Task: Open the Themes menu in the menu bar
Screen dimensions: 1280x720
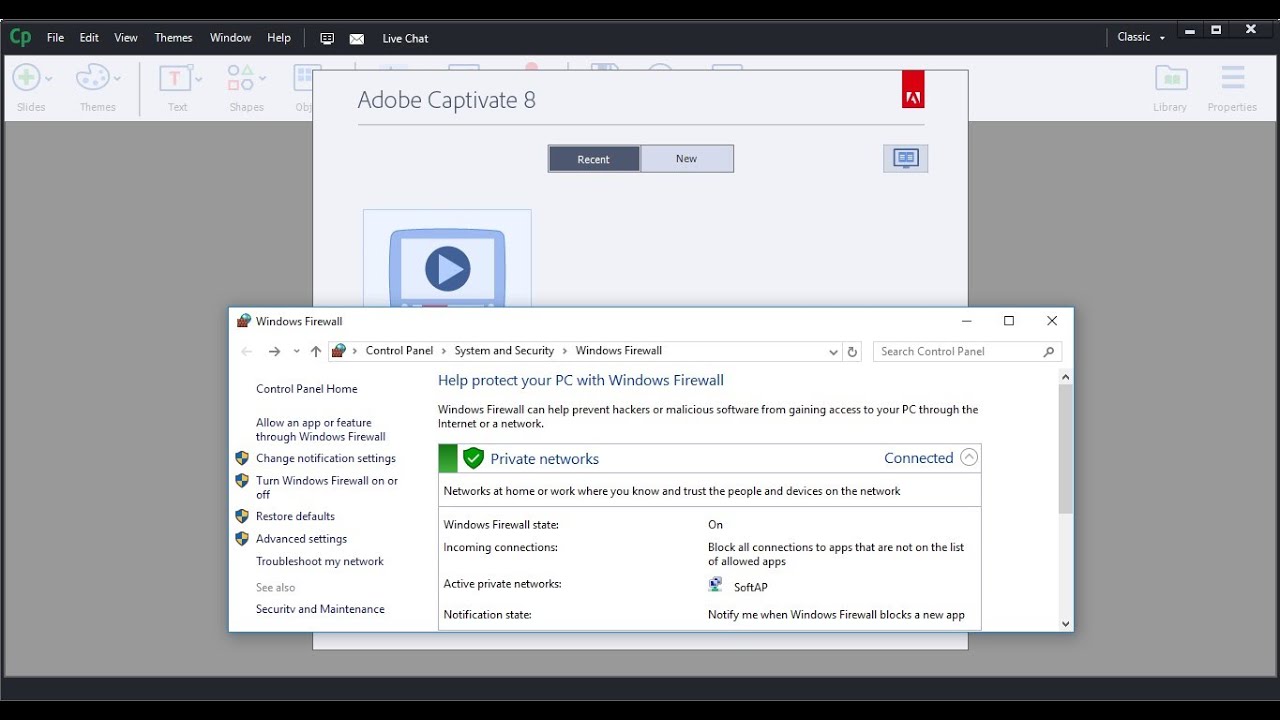Action: coord(173,38)
